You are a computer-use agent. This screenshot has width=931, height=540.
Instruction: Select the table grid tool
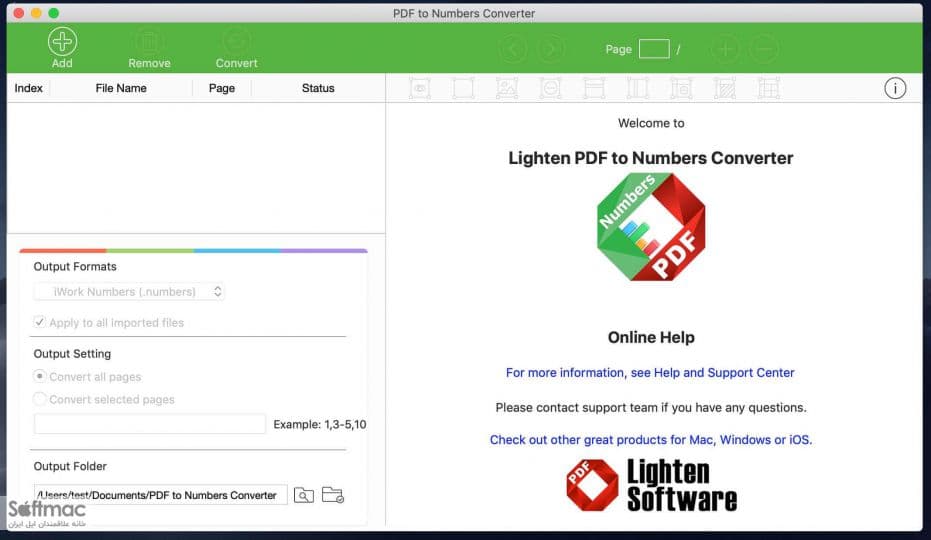pos(768,89)
